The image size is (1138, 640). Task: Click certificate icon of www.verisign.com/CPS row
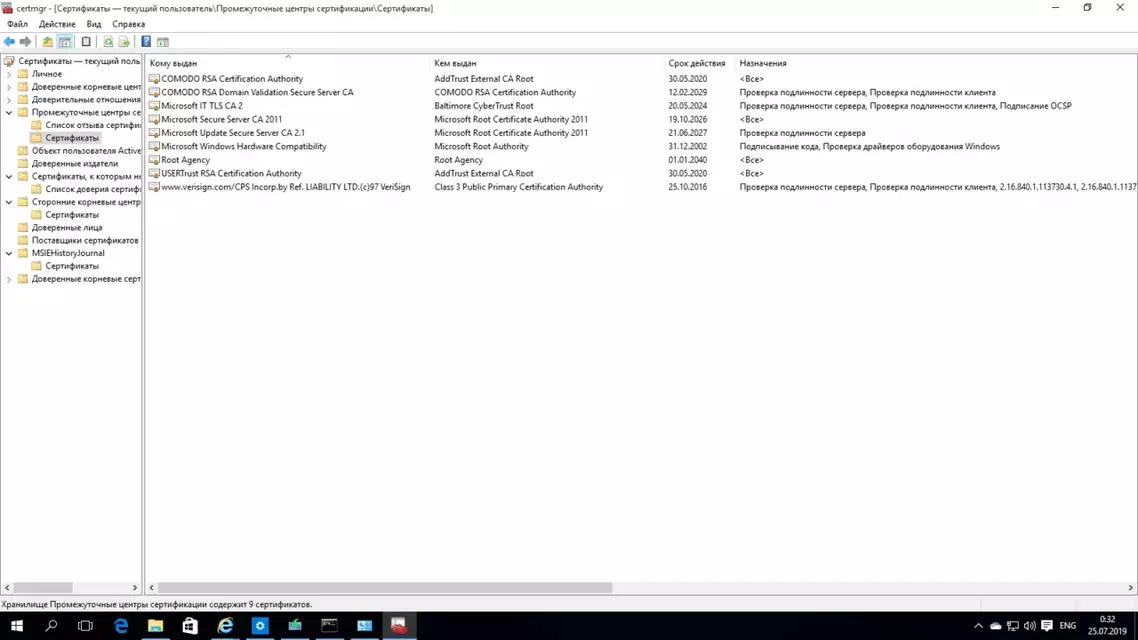coord(154,186)
